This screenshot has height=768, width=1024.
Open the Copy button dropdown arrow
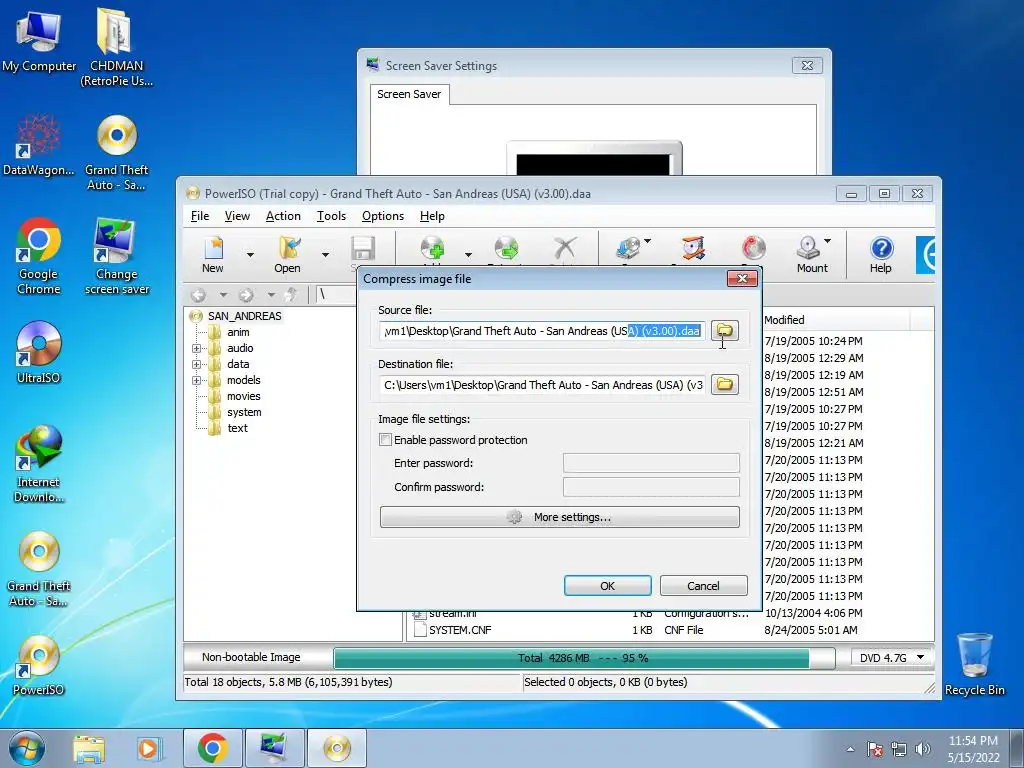(647, 241)
